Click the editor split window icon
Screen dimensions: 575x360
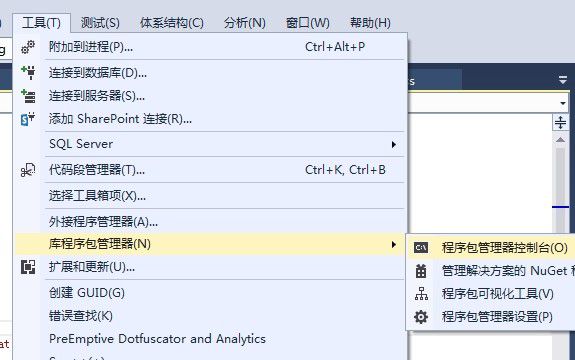(x=560, y=122)
